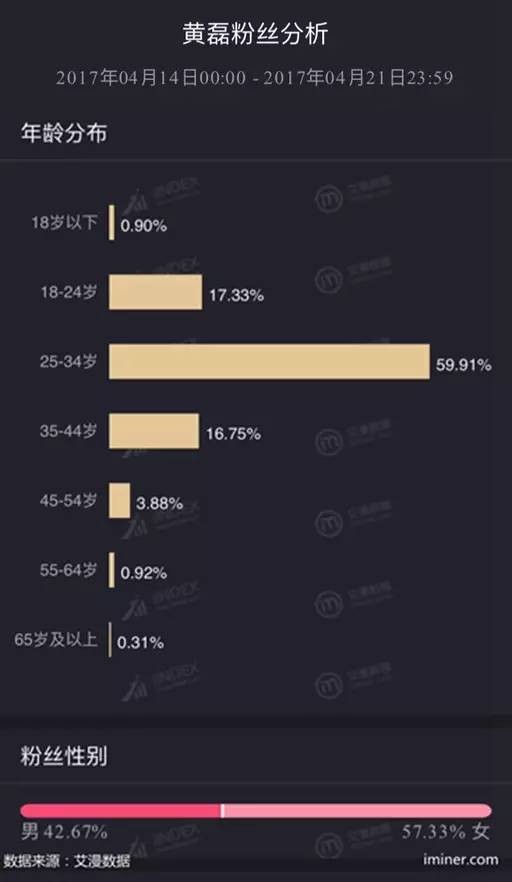Click the 数据来源：艾漫数据 source text
512x882 pixels.
point(67,861)
